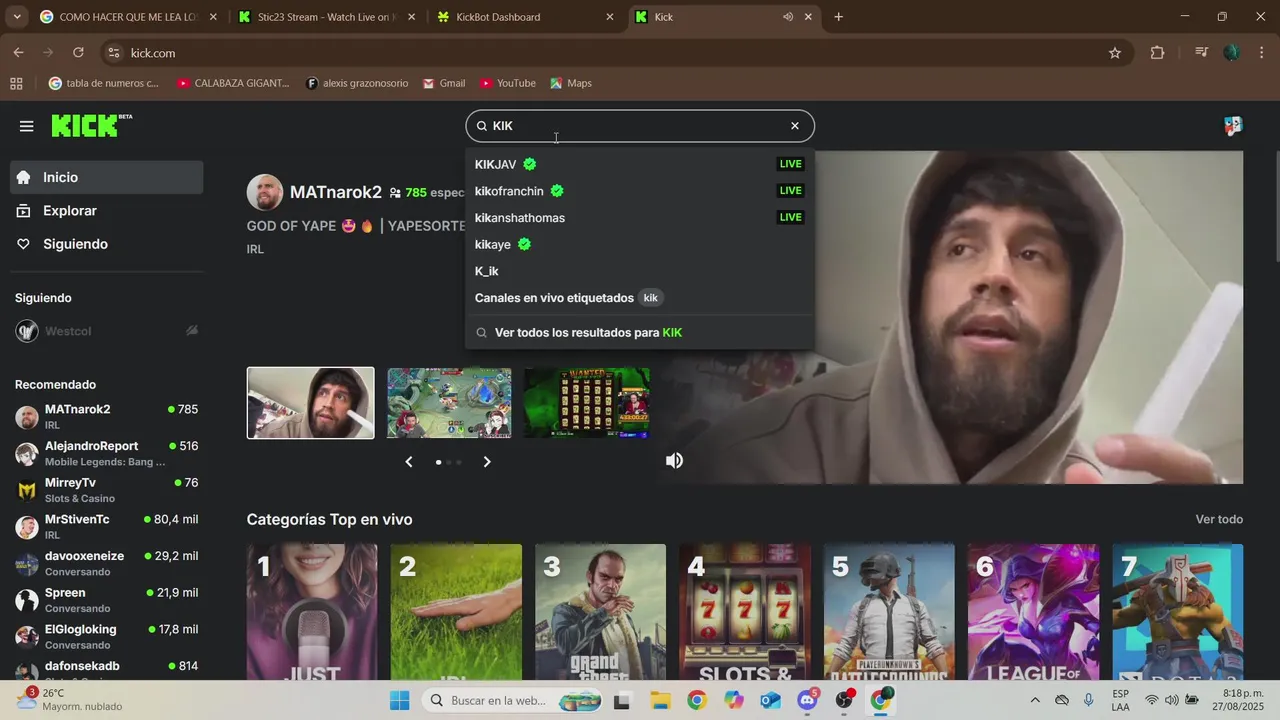1280x720 pixels.
Task: Open MirreyTv recommended channel
Action: (107, 490)
